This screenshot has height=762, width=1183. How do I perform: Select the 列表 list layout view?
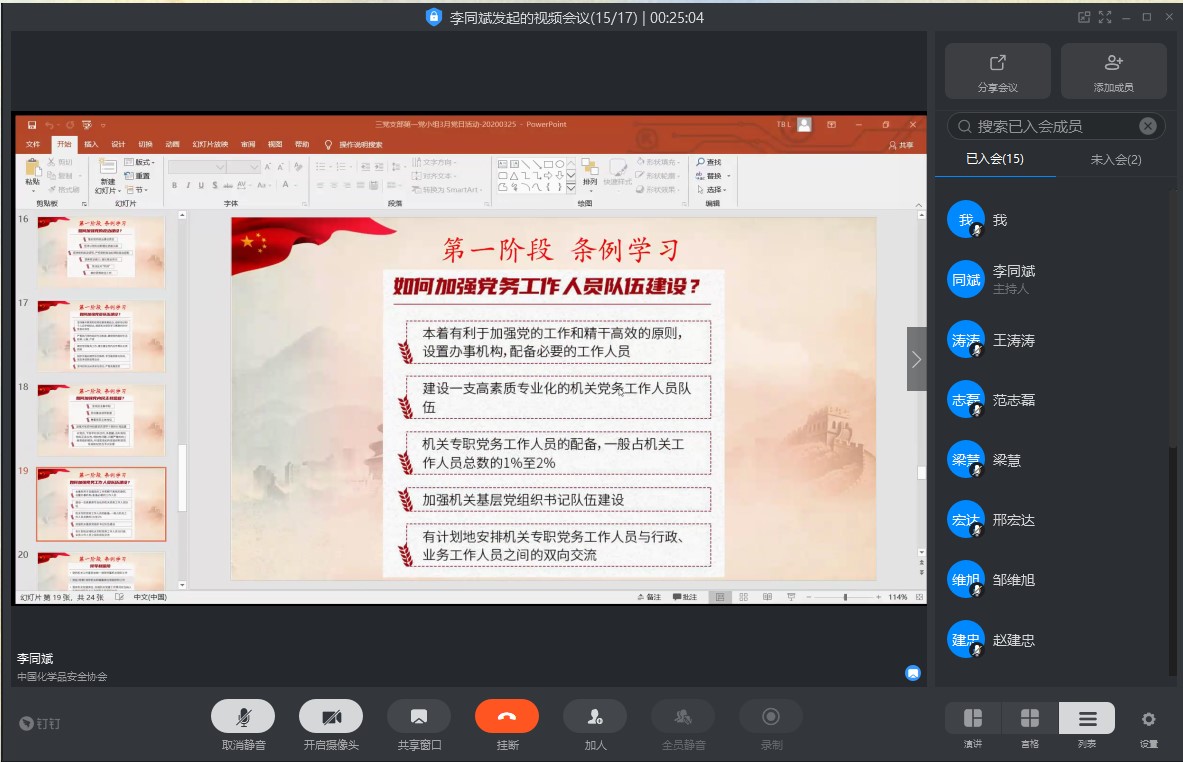tap(1087, 718)
